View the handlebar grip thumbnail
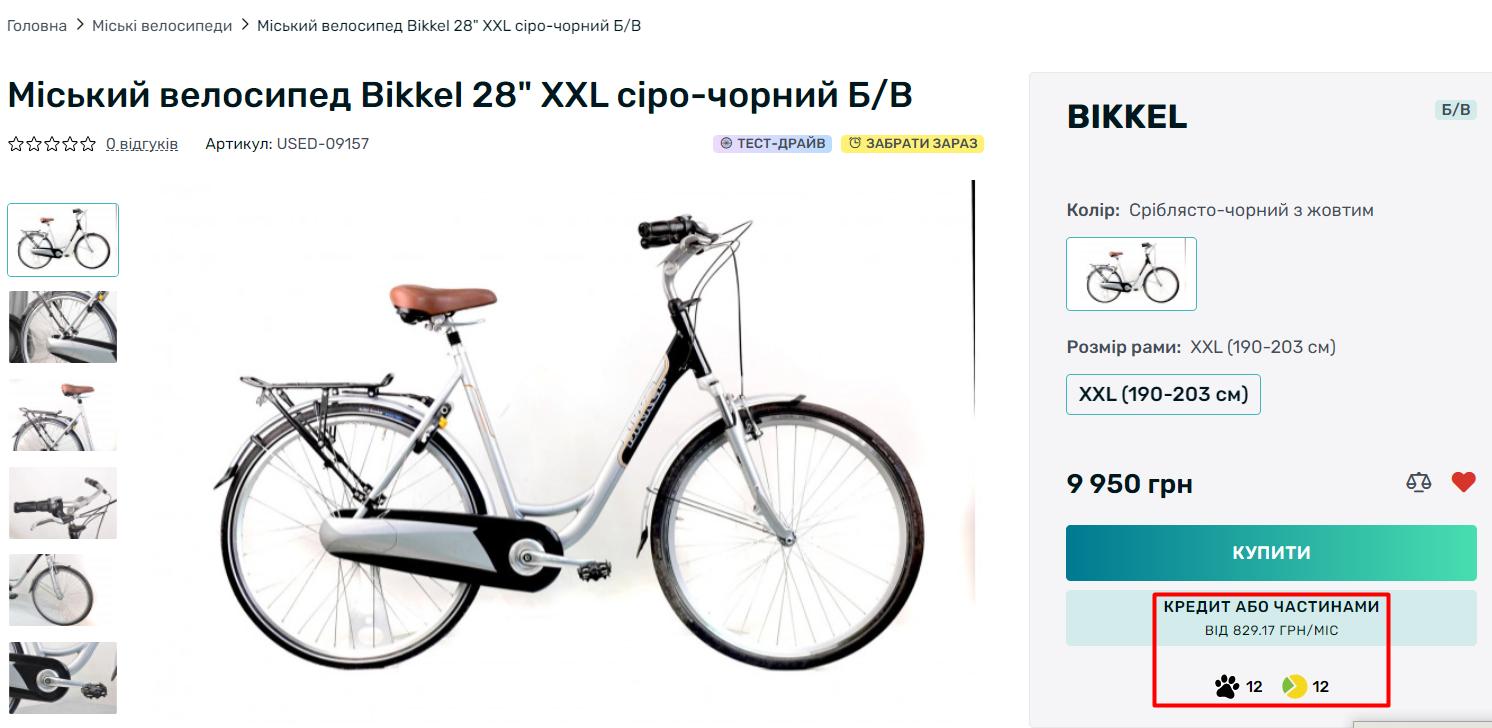 click(63, 503)
